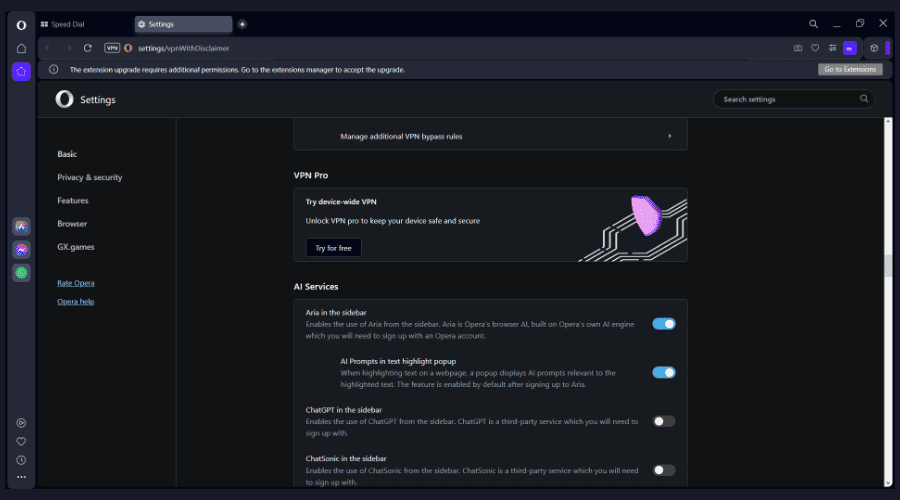Click Try for free VPN Pro button
Screen dimensions: 900x500
[333, 248]
